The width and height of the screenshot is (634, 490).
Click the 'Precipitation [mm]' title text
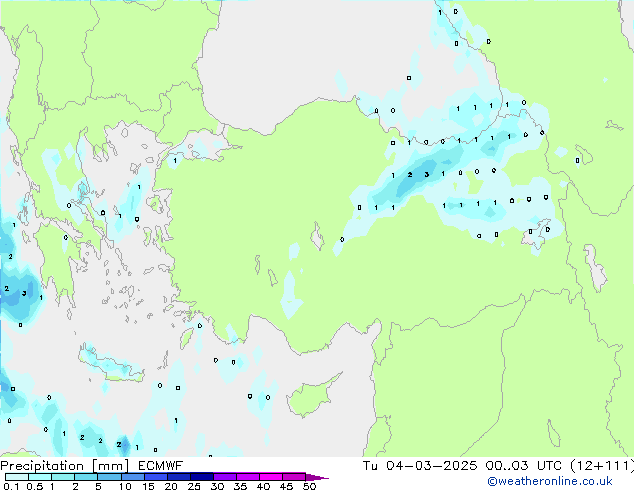coord(64,466)
